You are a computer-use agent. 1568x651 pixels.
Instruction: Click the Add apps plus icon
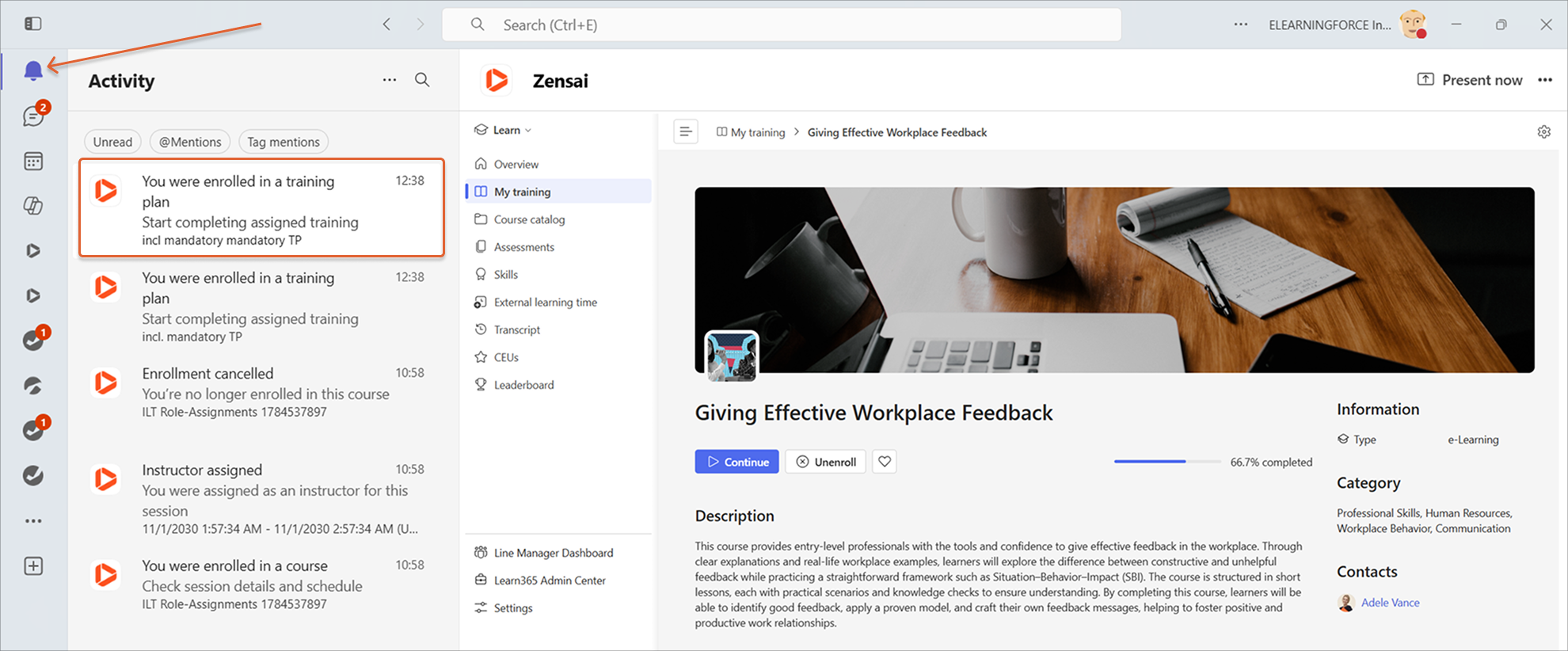click(33, 566)
